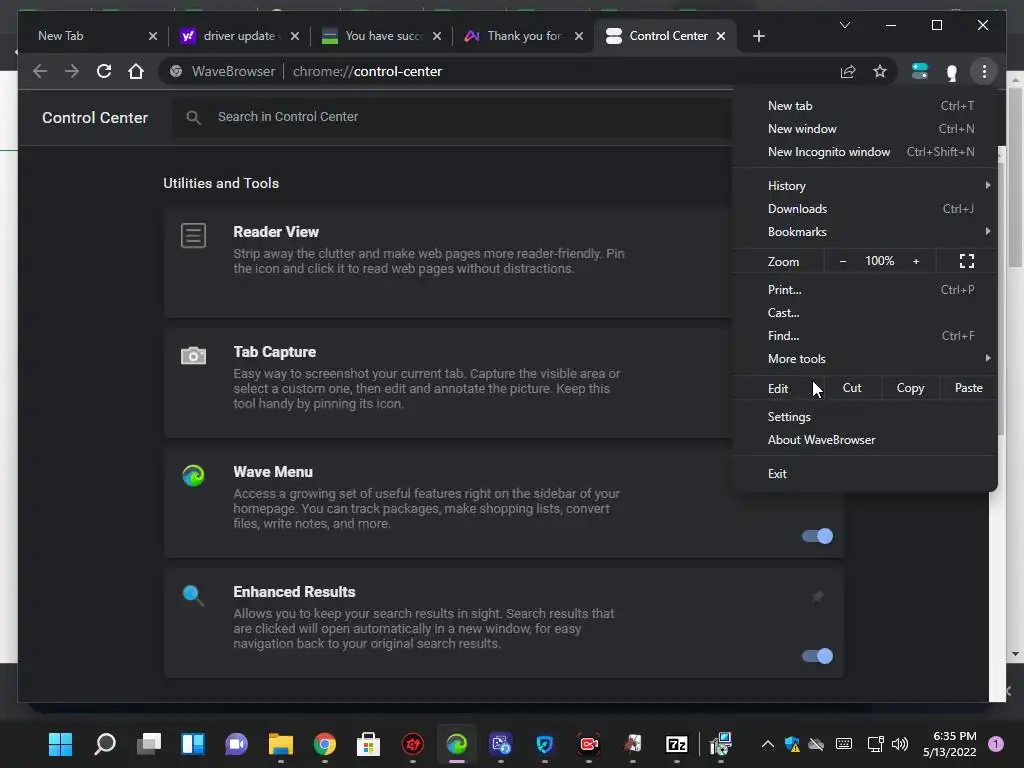Select Cast... from the menu
The image size is (1024, 768).
pos(865,313)
